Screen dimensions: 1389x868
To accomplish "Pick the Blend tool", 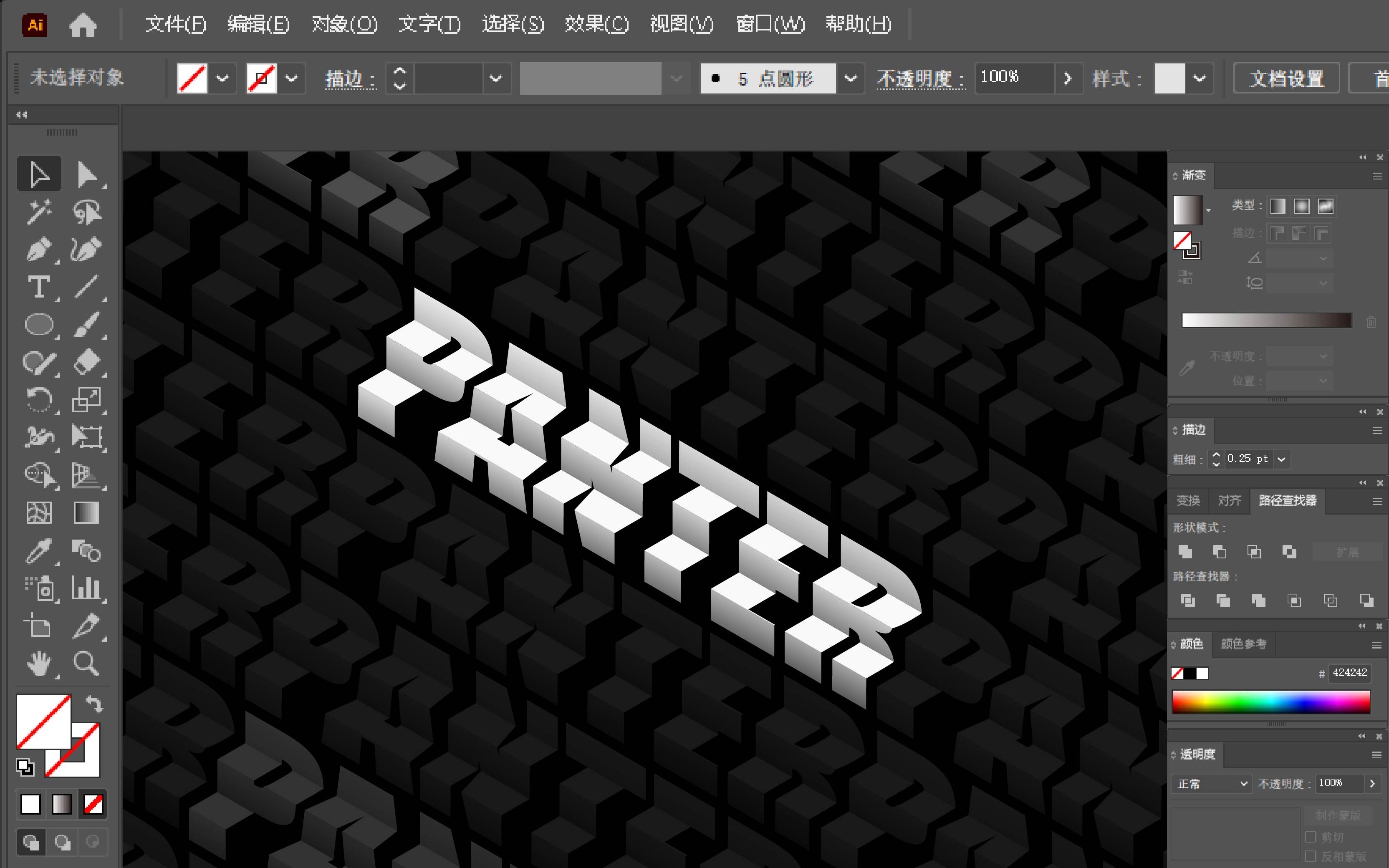I will (x=87, y=550).
